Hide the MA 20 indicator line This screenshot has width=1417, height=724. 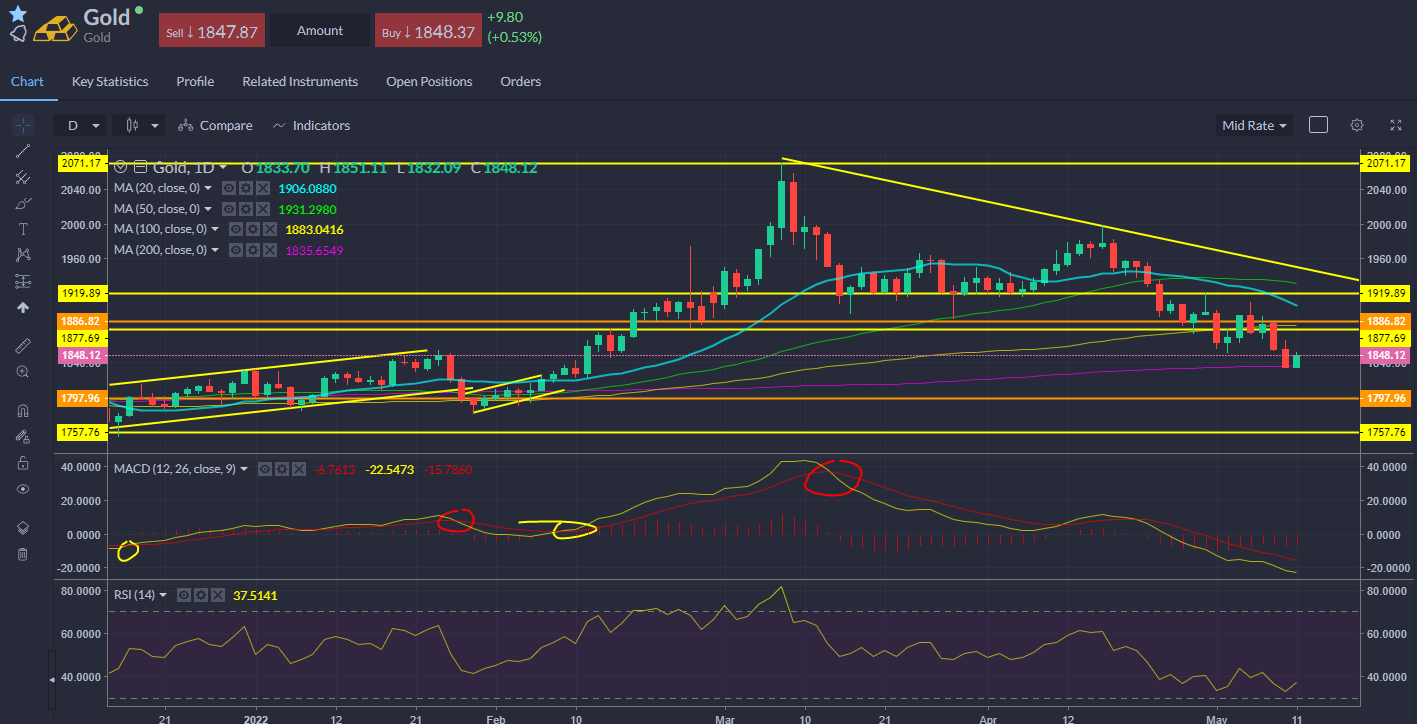(229, 188)
